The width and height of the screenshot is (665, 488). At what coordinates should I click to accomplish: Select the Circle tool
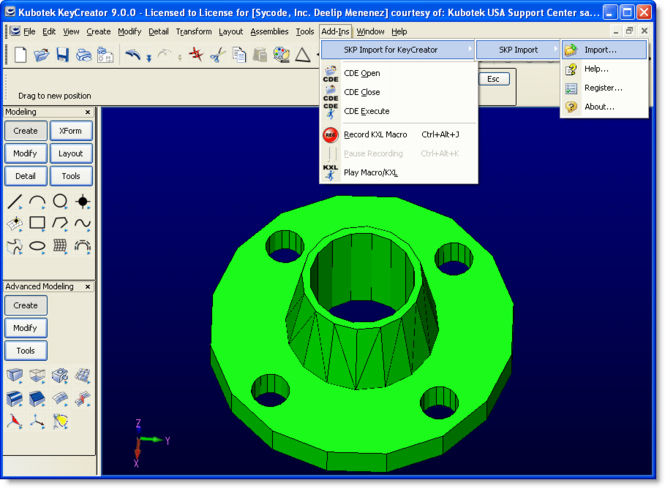[60, 201]
